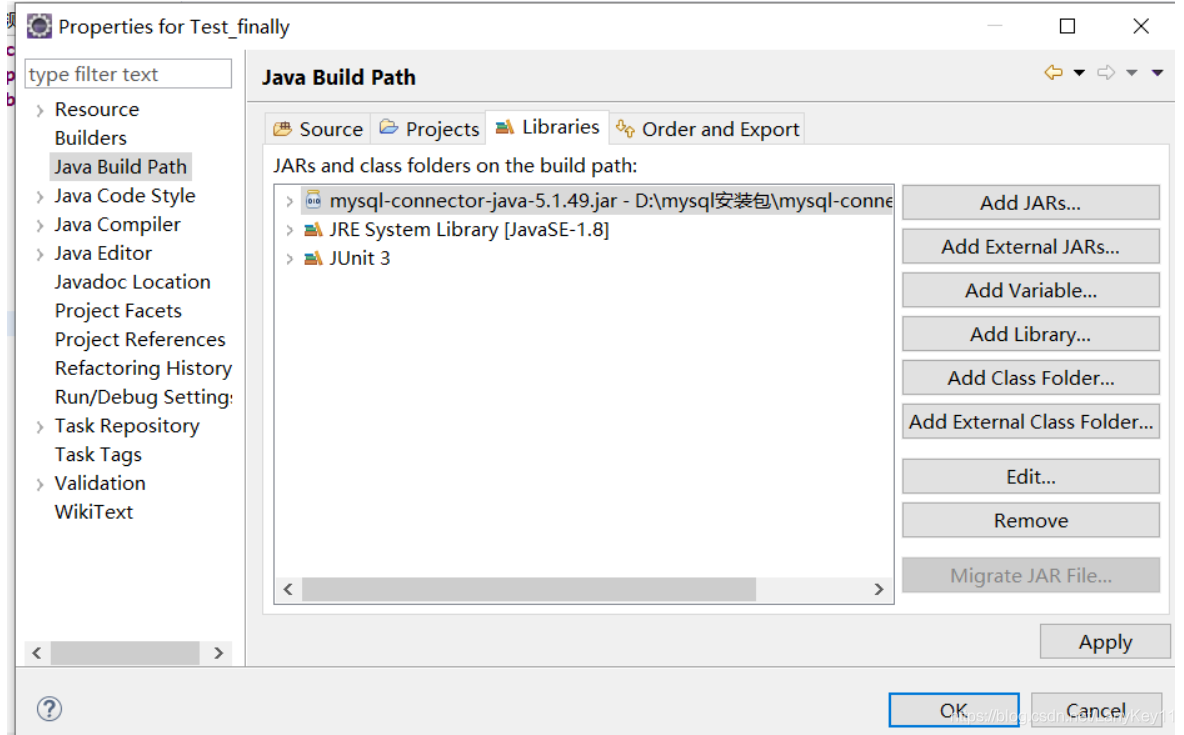Open Project References page
The height and width of the screenshot is (735, 1184).
140,339
